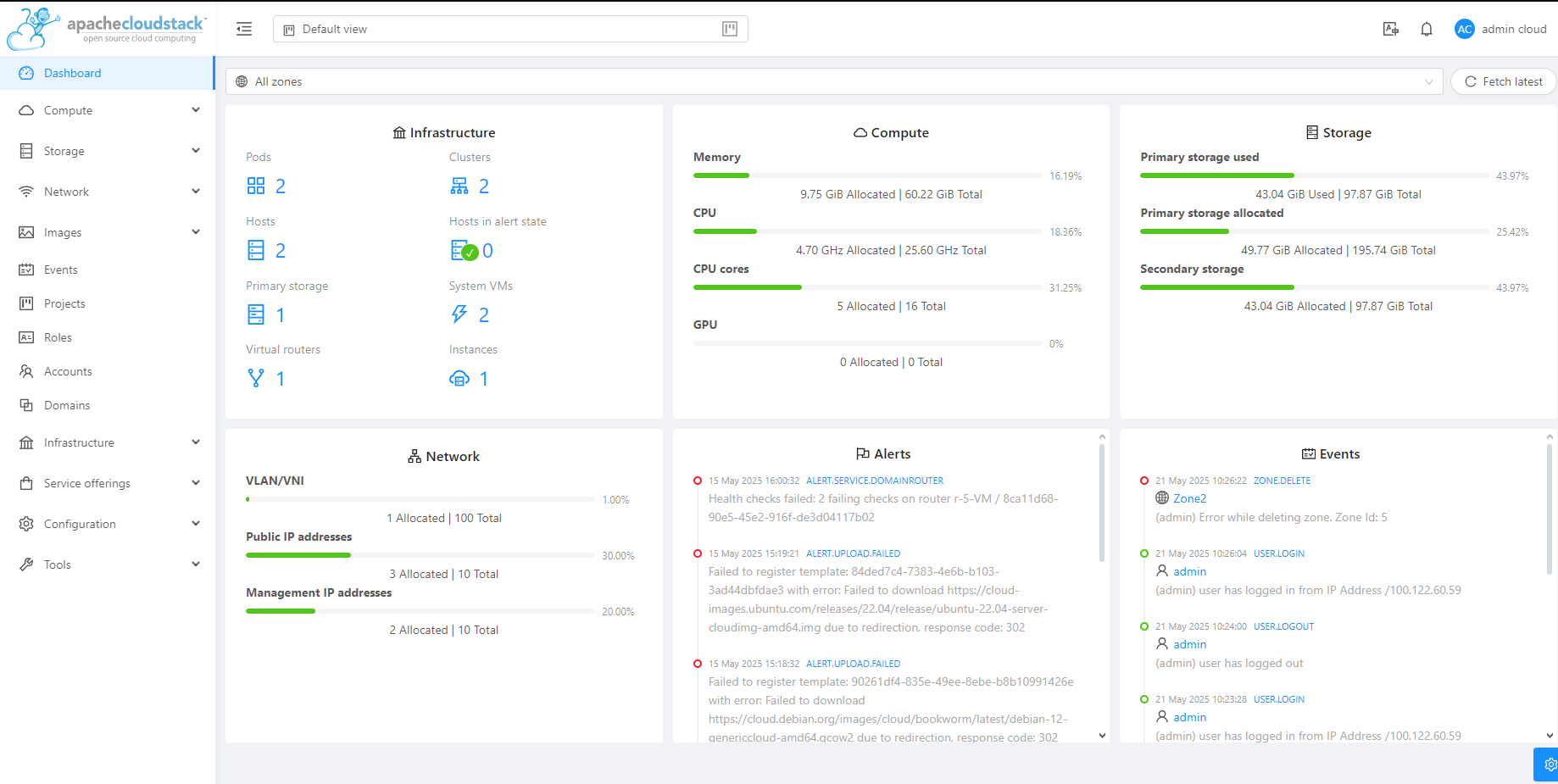Click the Instances cloud icon

click(459, 378)
